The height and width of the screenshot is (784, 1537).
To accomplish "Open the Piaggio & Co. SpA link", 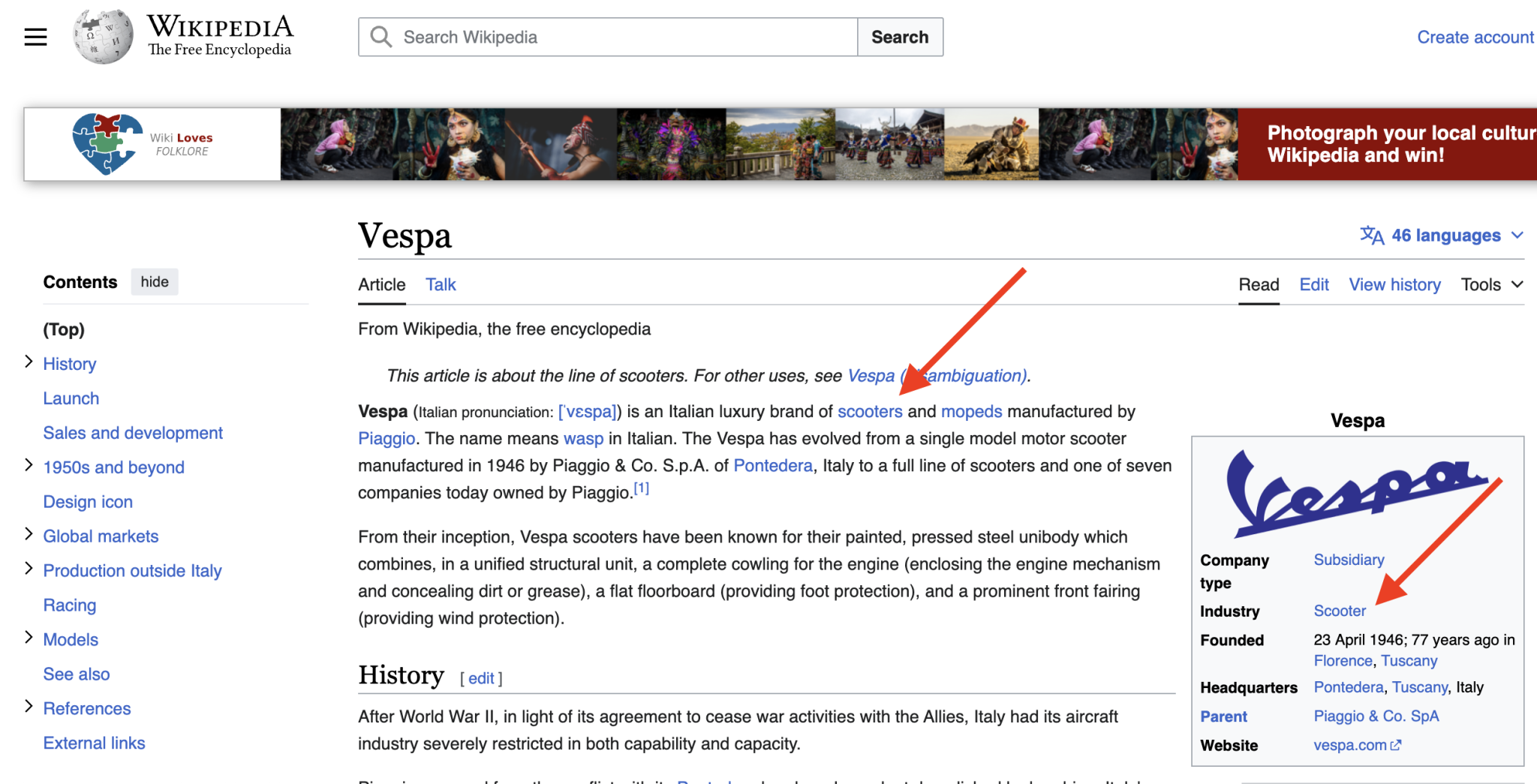I will tap(1376, 716).
